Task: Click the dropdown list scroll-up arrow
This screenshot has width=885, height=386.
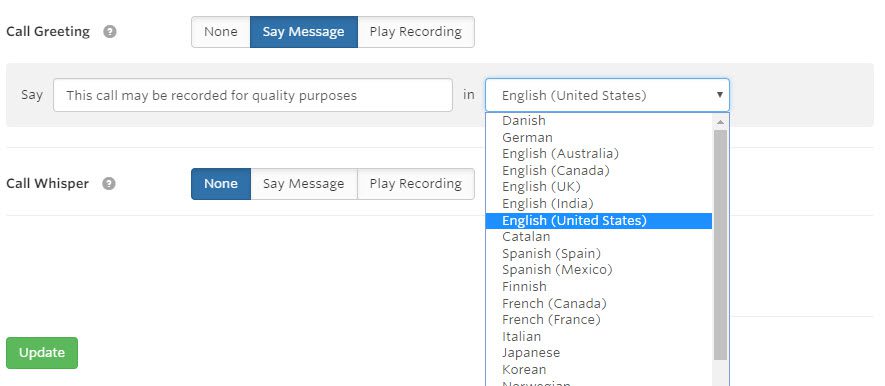Action: tap(720, 121)
